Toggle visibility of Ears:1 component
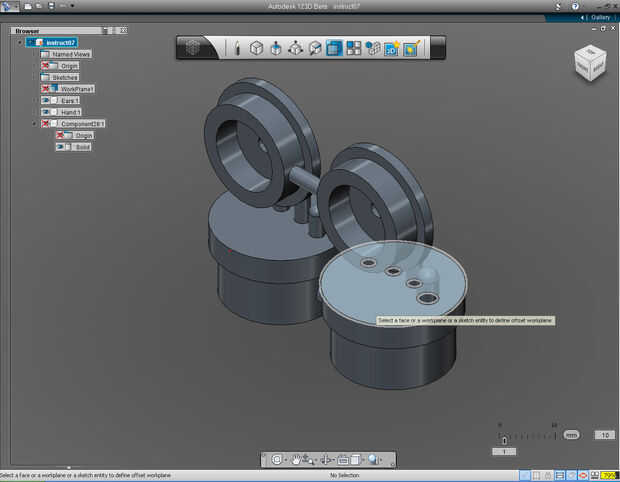Screen dimensions: 620x482 click(x=46, y=100)
